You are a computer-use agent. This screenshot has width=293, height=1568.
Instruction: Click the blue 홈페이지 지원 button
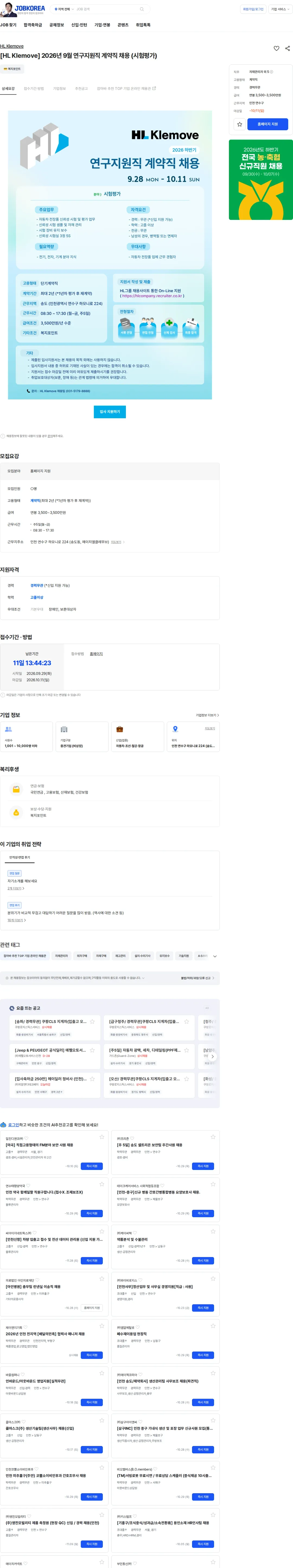coord(267,124)
